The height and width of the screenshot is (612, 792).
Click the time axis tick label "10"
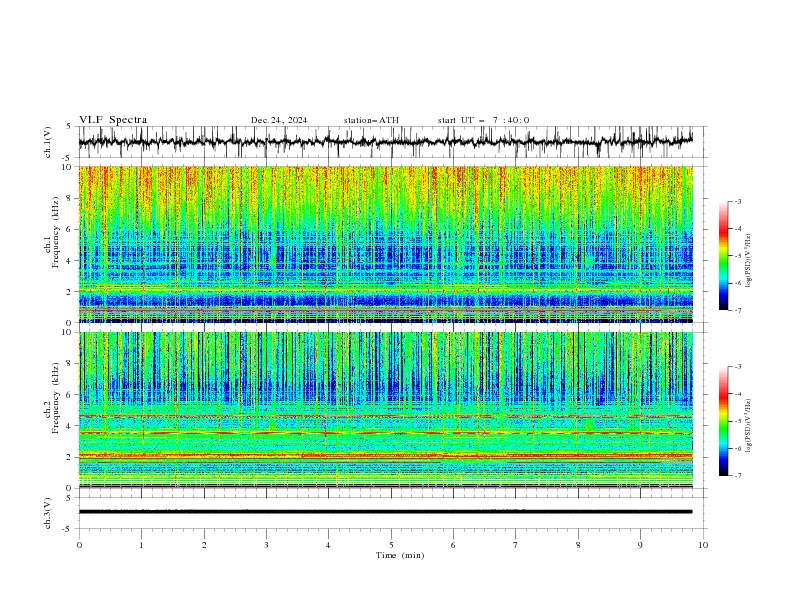[x=703, y=545]
